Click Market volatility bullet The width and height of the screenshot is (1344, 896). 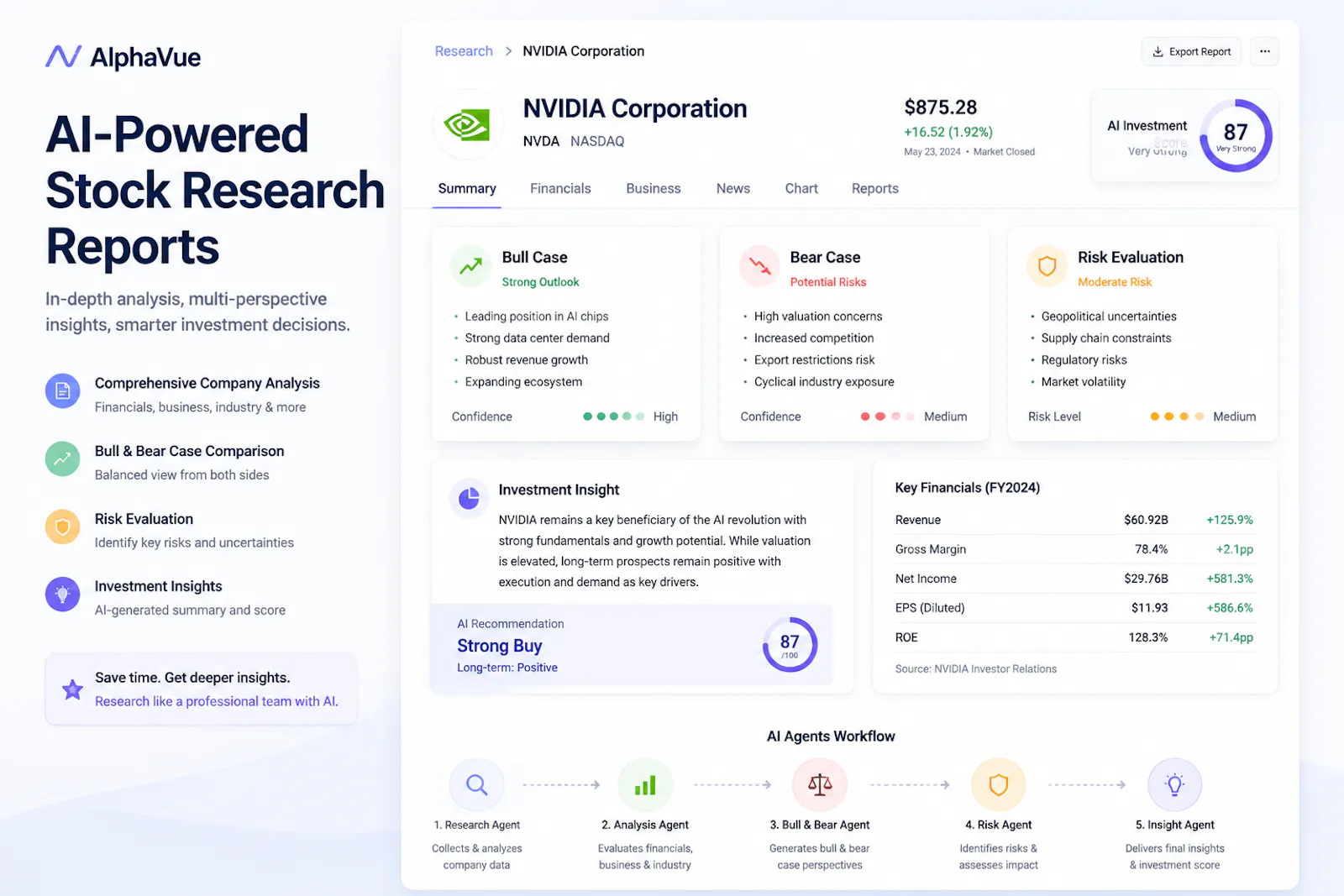[1084, 382]
